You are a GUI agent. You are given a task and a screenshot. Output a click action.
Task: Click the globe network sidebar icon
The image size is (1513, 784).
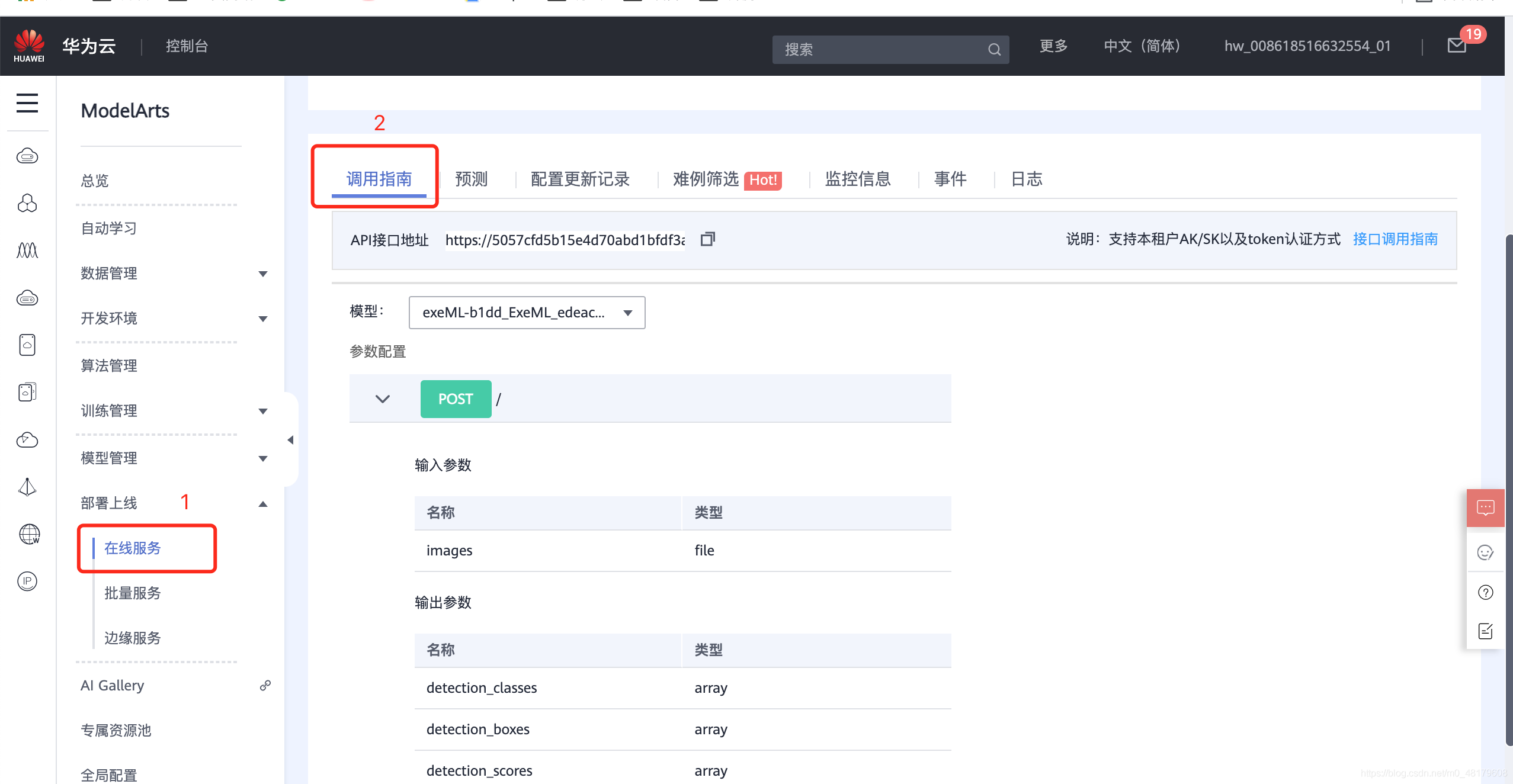tap(29, 534)
